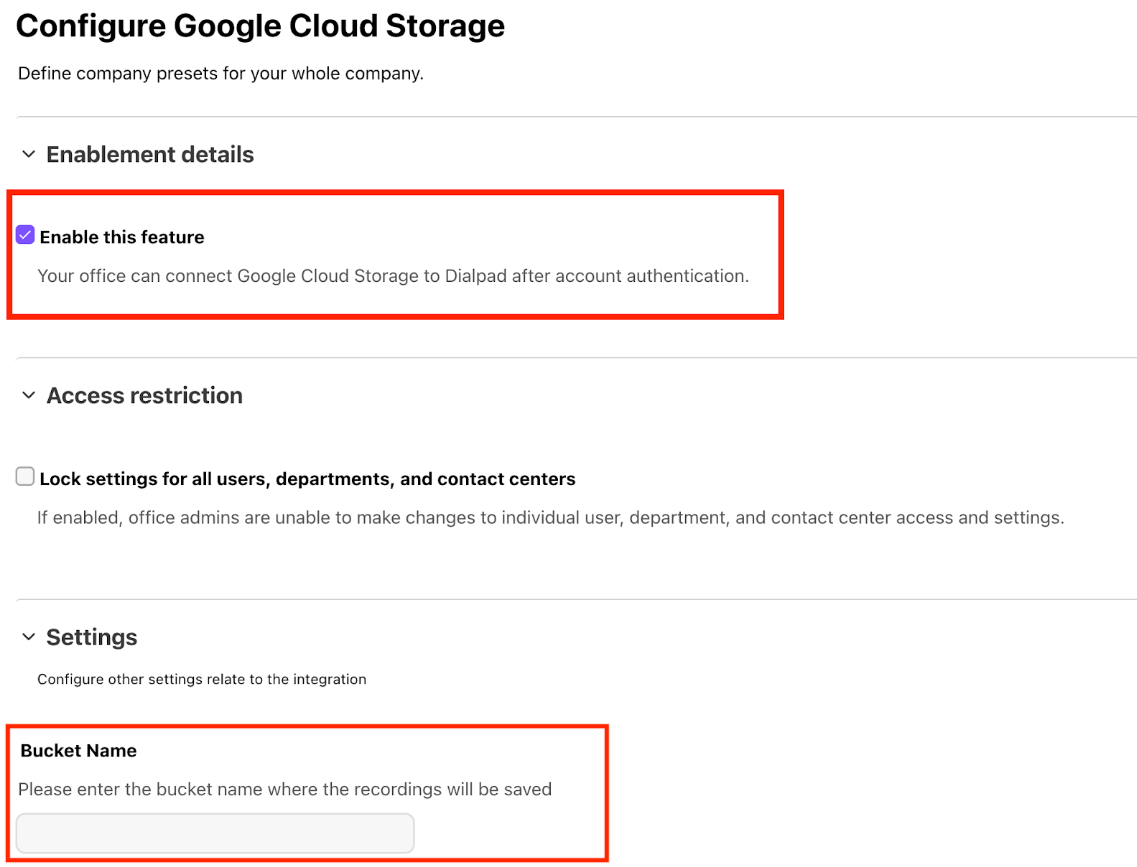Select the Settings section heading
The height and width of the screenshot is (867, 1137).
[x=91, y=637]
